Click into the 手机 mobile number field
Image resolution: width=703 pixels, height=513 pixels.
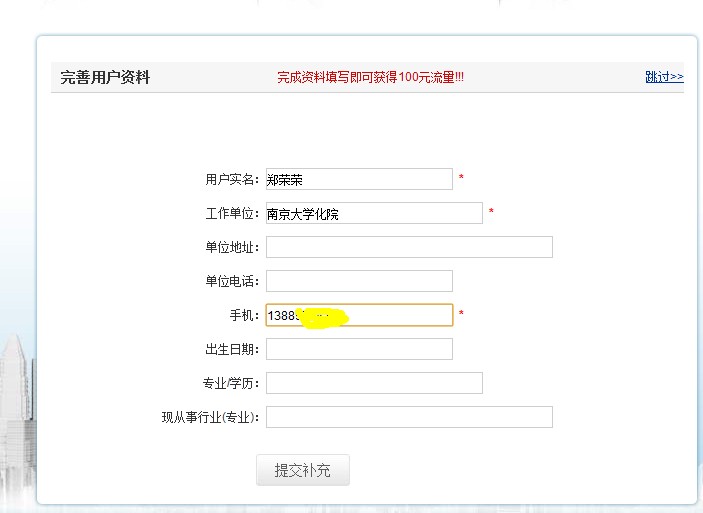pyautogui.click(x=400, y=315)
